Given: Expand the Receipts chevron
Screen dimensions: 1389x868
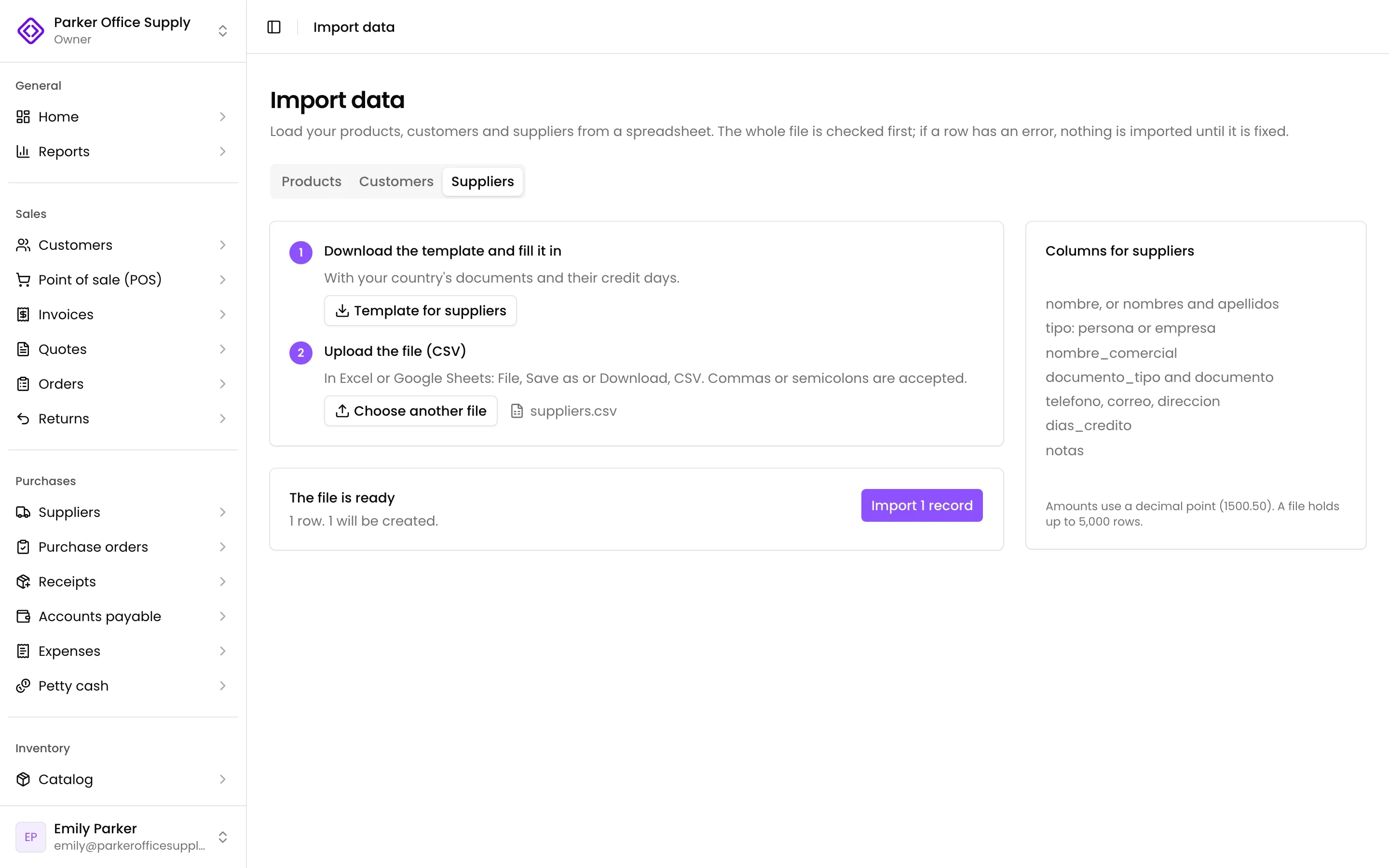Looking at the screenshot, I should (x=223, y=582).
